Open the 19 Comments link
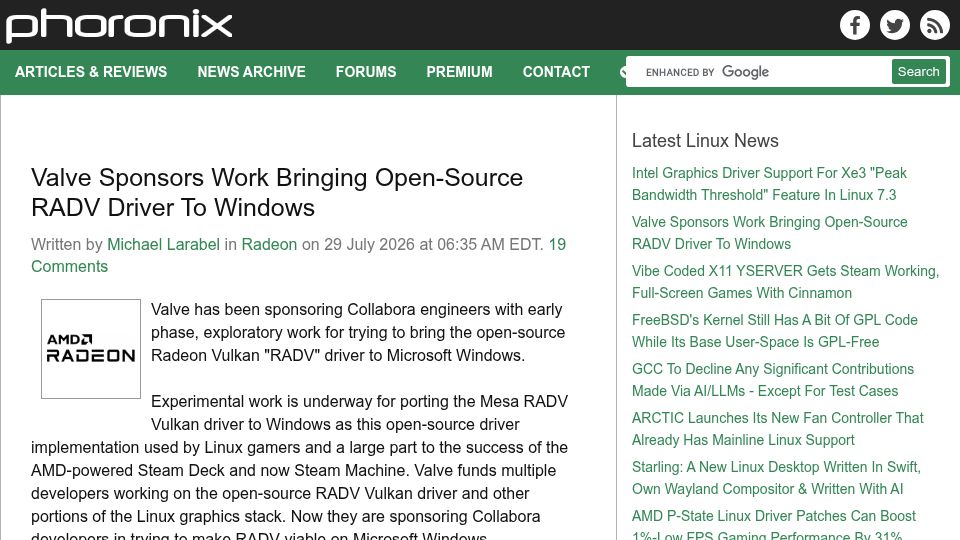 pyautogui.click(x=299, y=255)
